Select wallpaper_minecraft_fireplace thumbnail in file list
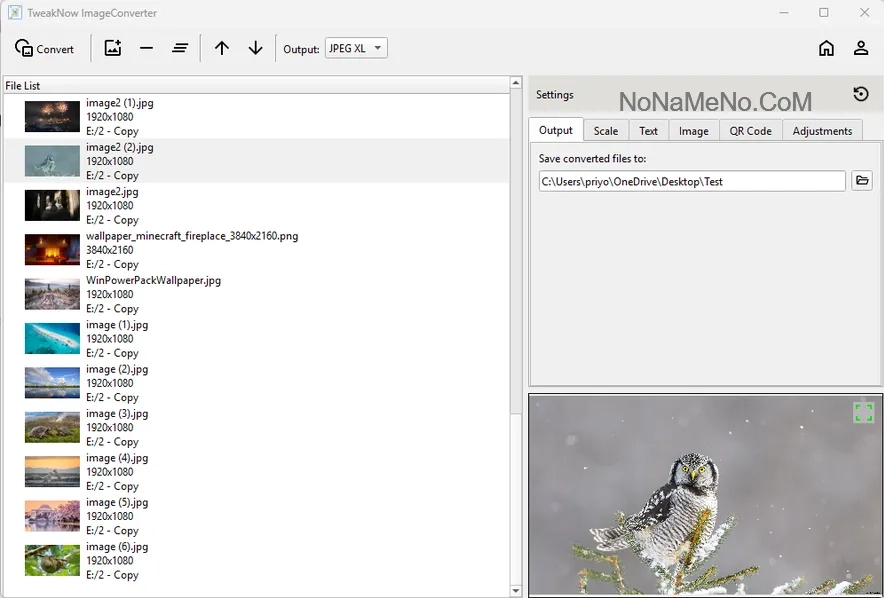Image resolution: width=884 pixels, height=598 pixels. pyautogui.click(x=52, y=250)
